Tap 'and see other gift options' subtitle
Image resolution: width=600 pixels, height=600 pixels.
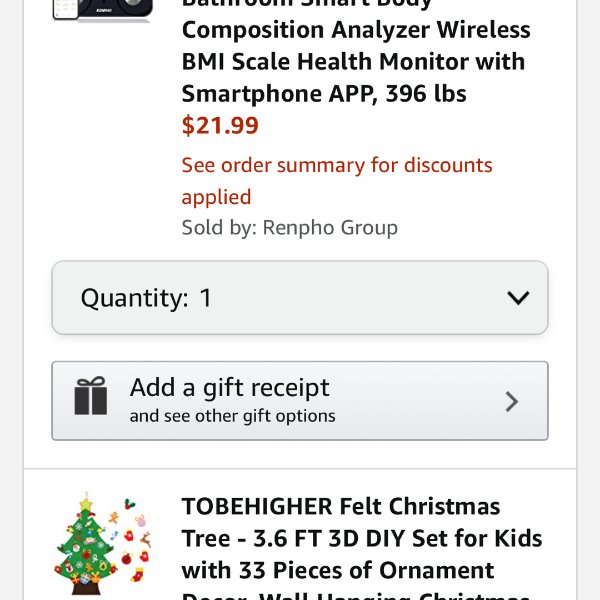click(233, 416)
